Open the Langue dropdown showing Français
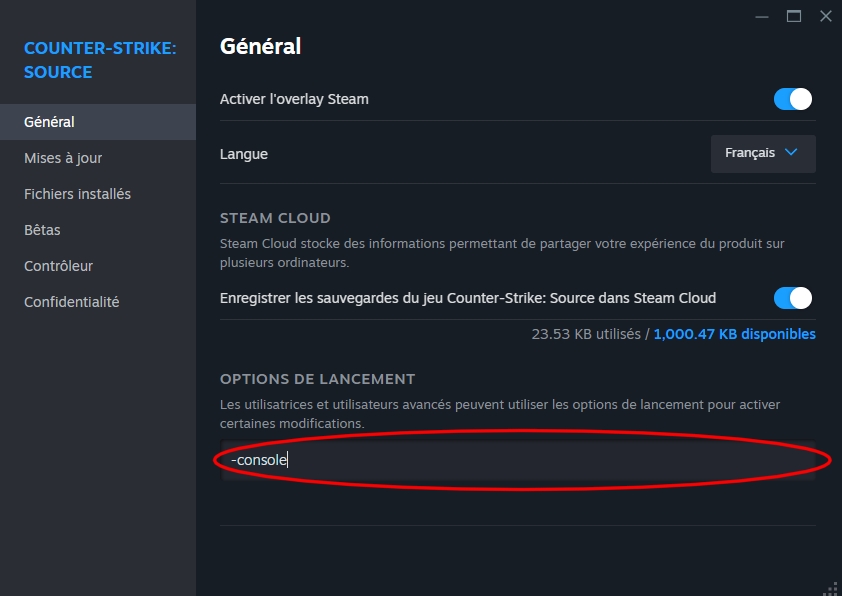 pos(763,154)
